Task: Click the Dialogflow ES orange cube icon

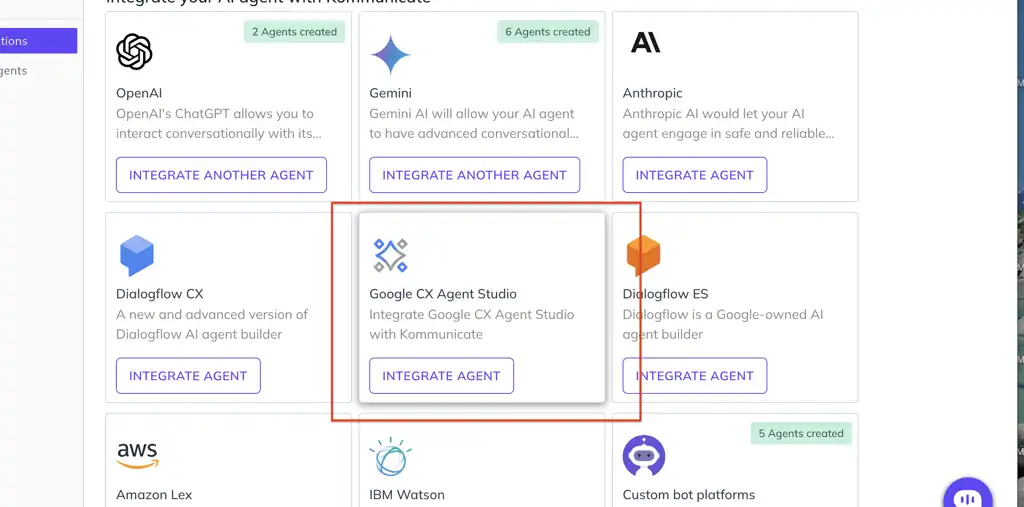Action: [643, 255]
